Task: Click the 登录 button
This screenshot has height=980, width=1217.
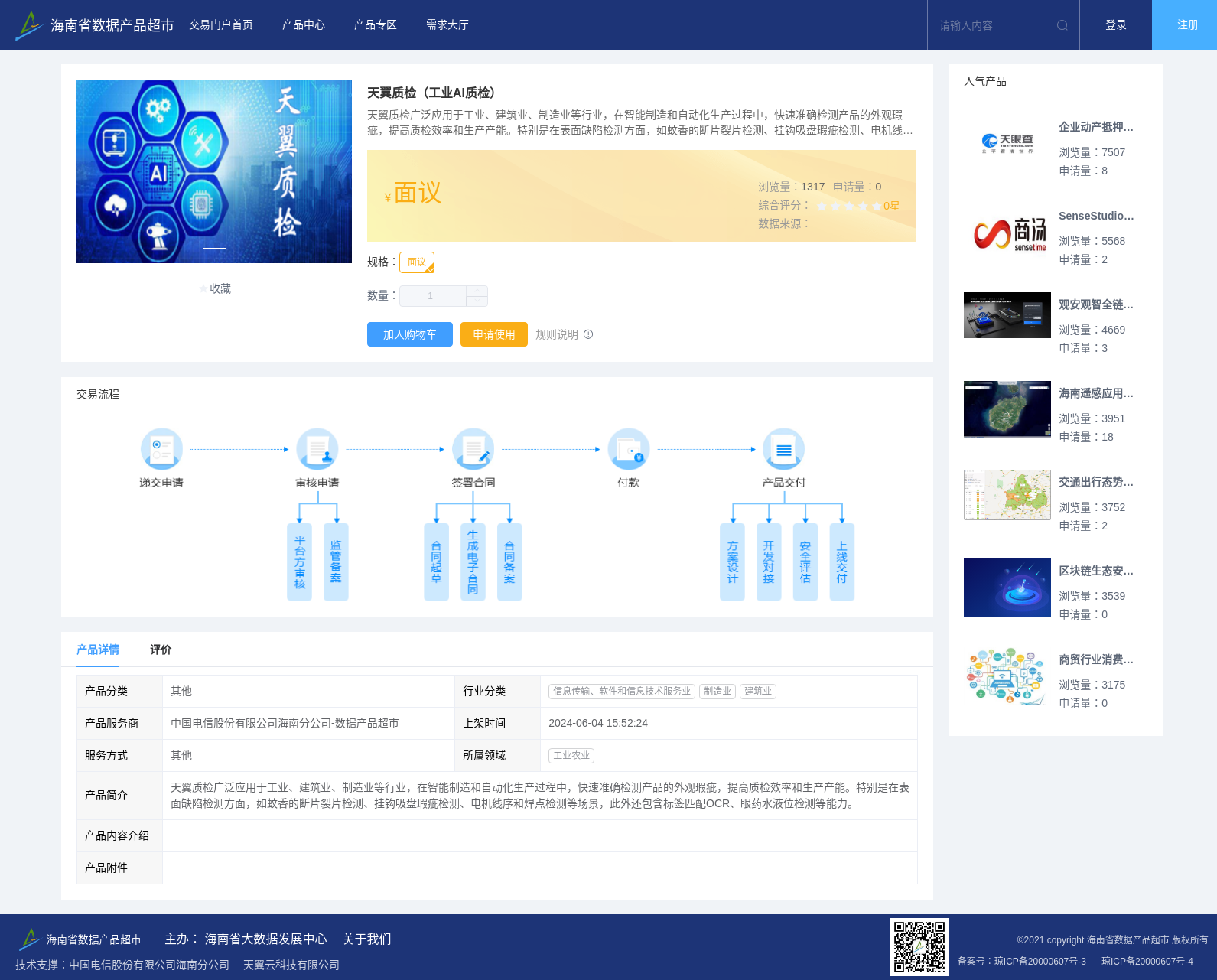Action: (1116, 25)
